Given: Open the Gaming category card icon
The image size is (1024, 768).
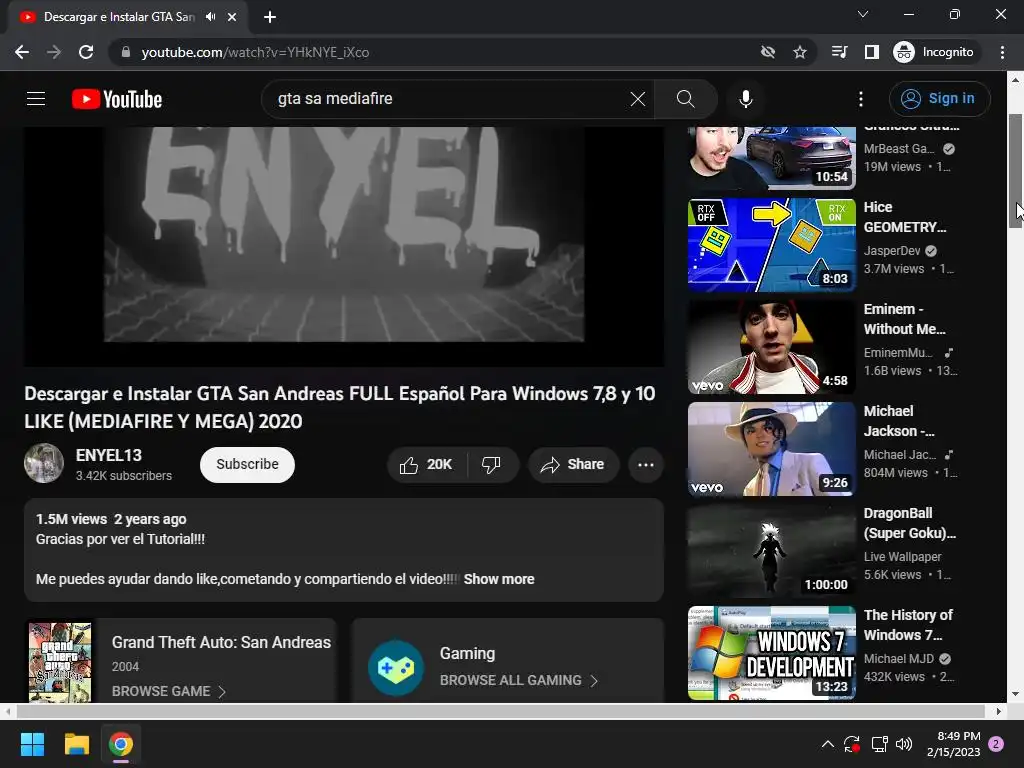Looking at the screenshot, I should [x=396, y=667].
